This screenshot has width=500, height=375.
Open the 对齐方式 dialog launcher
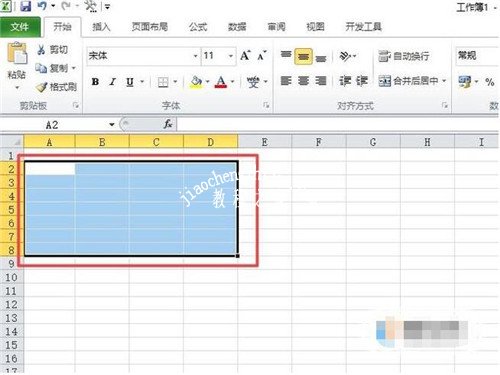coord(445,105)
